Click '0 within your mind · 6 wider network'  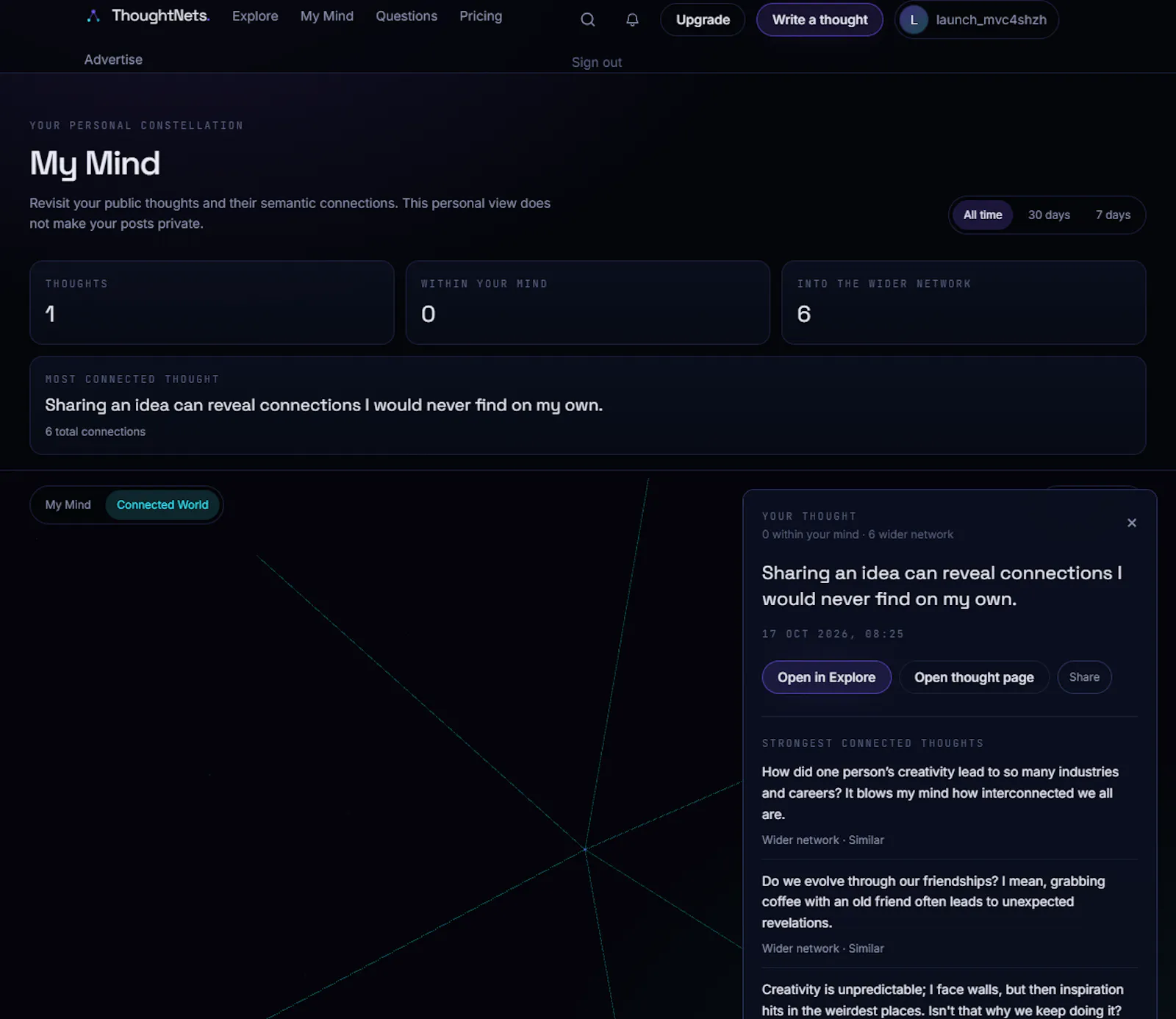tap(858, 534)
